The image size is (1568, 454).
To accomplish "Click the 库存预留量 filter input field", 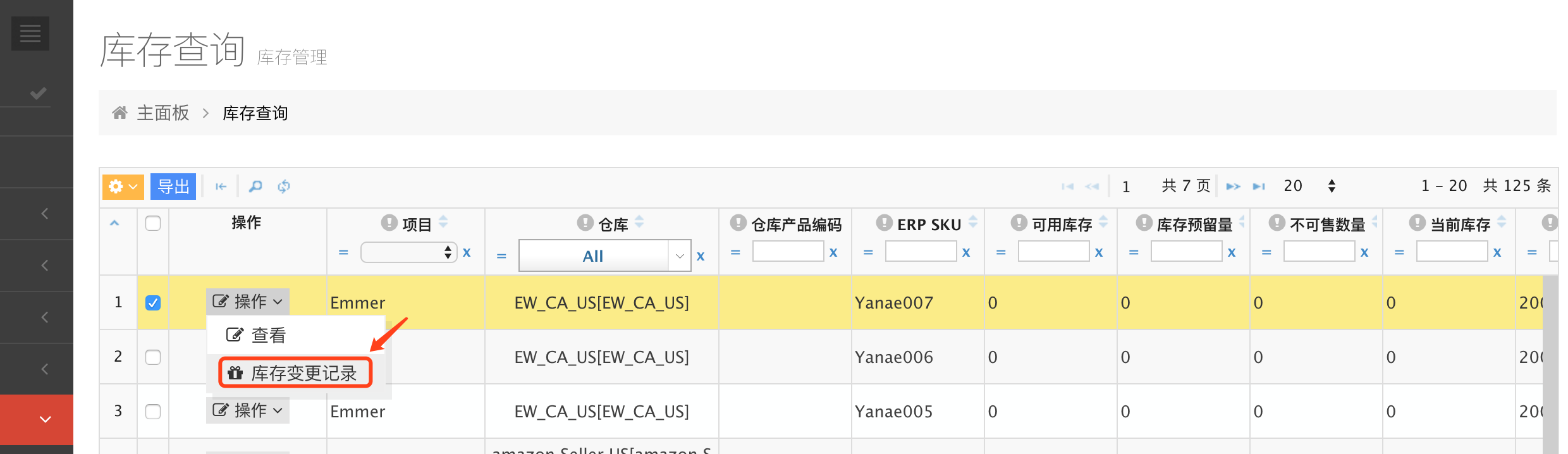I will click(1186, 252).
